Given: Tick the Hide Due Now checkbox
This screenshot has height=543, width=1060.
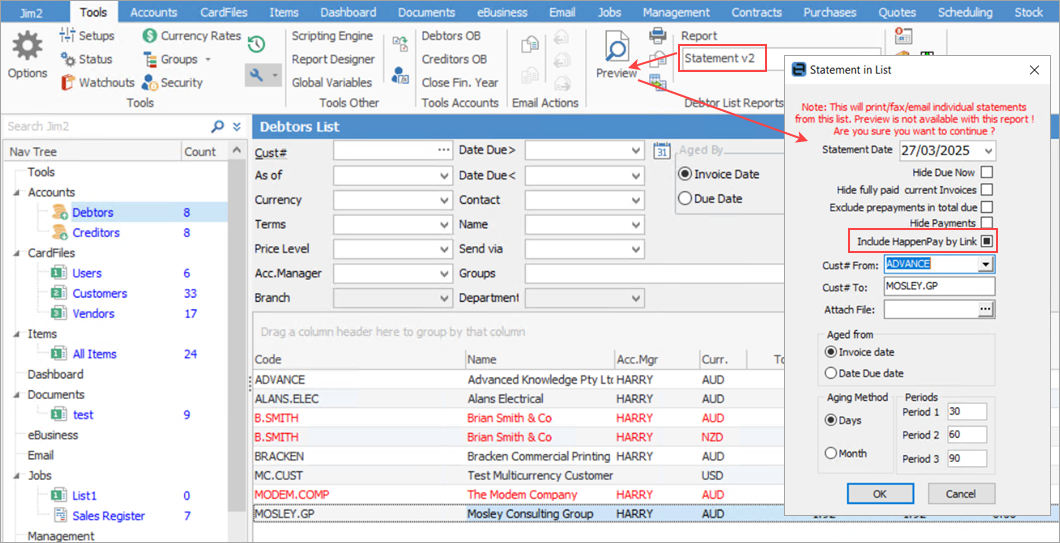Looking at the screenshot, I should (x=987, y=173).
